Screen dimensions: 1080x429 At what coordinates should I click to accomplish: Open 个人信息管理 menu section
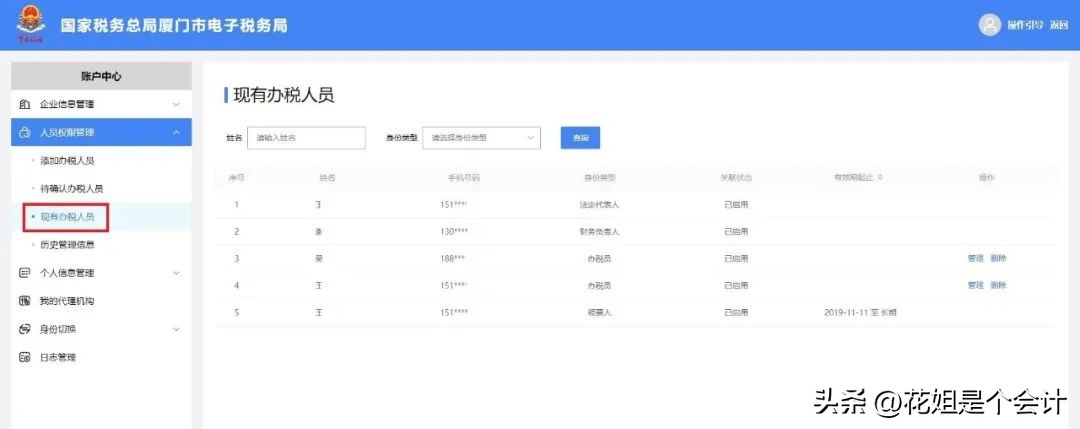click(102, 273)
